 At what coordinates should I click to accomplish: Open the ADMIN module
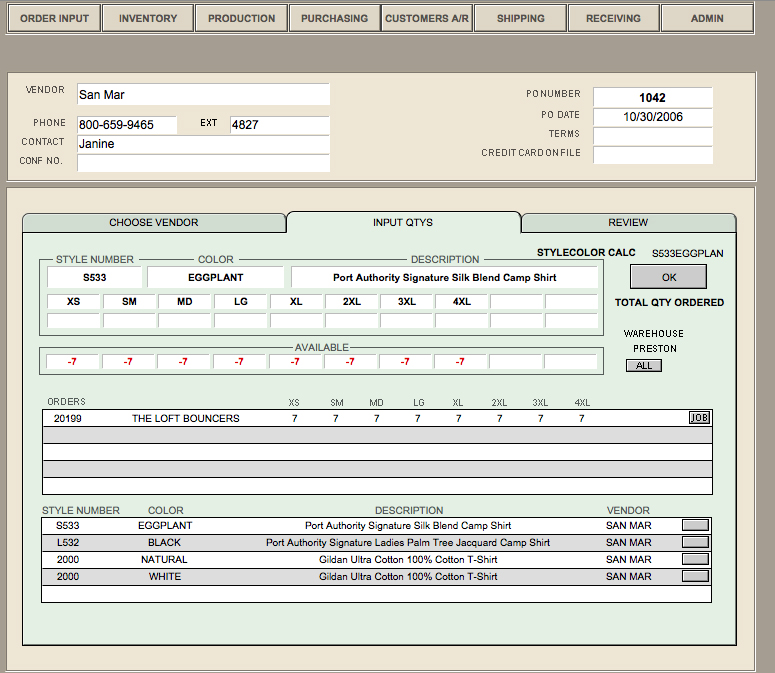pyautogui.click(x=707, y=18)
